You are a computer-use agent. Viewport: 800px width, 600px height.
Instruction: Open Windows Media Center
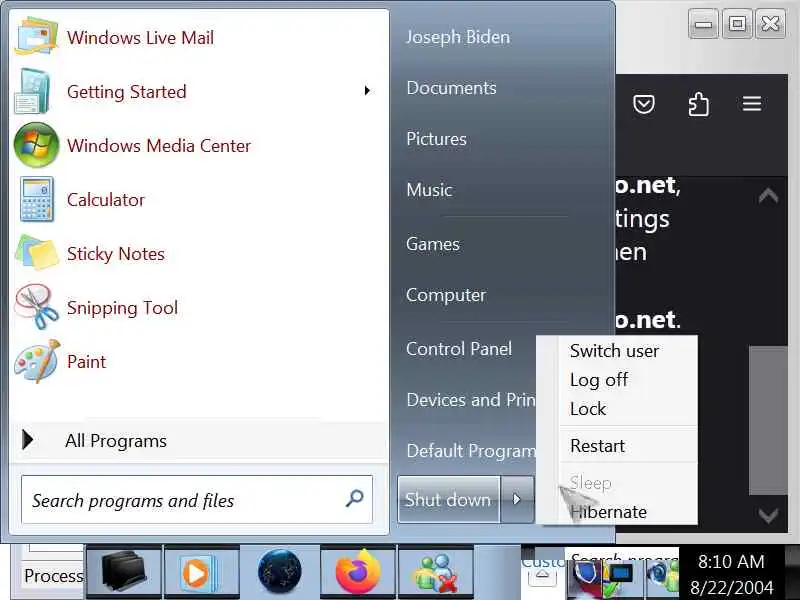tap(199, 145)
